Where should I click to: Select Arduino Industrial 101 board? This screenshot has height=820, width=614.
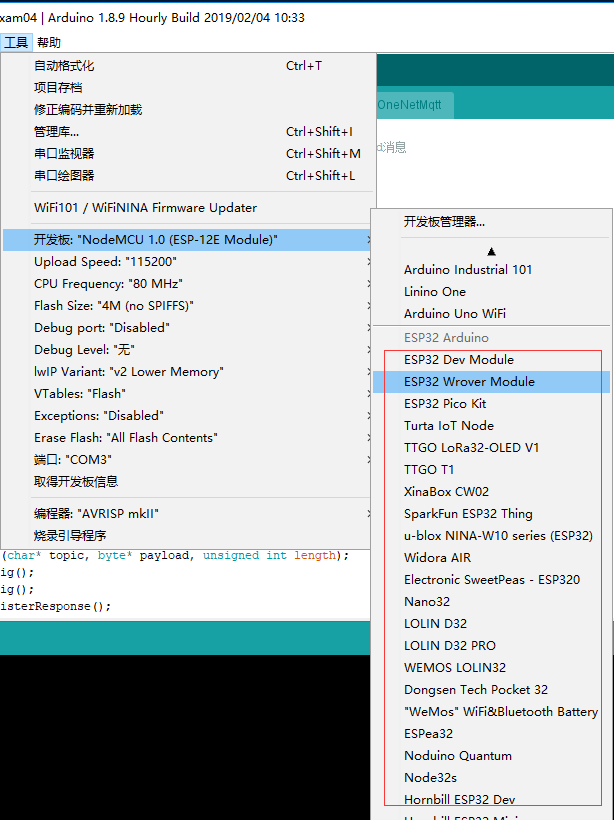coord(491,270)
